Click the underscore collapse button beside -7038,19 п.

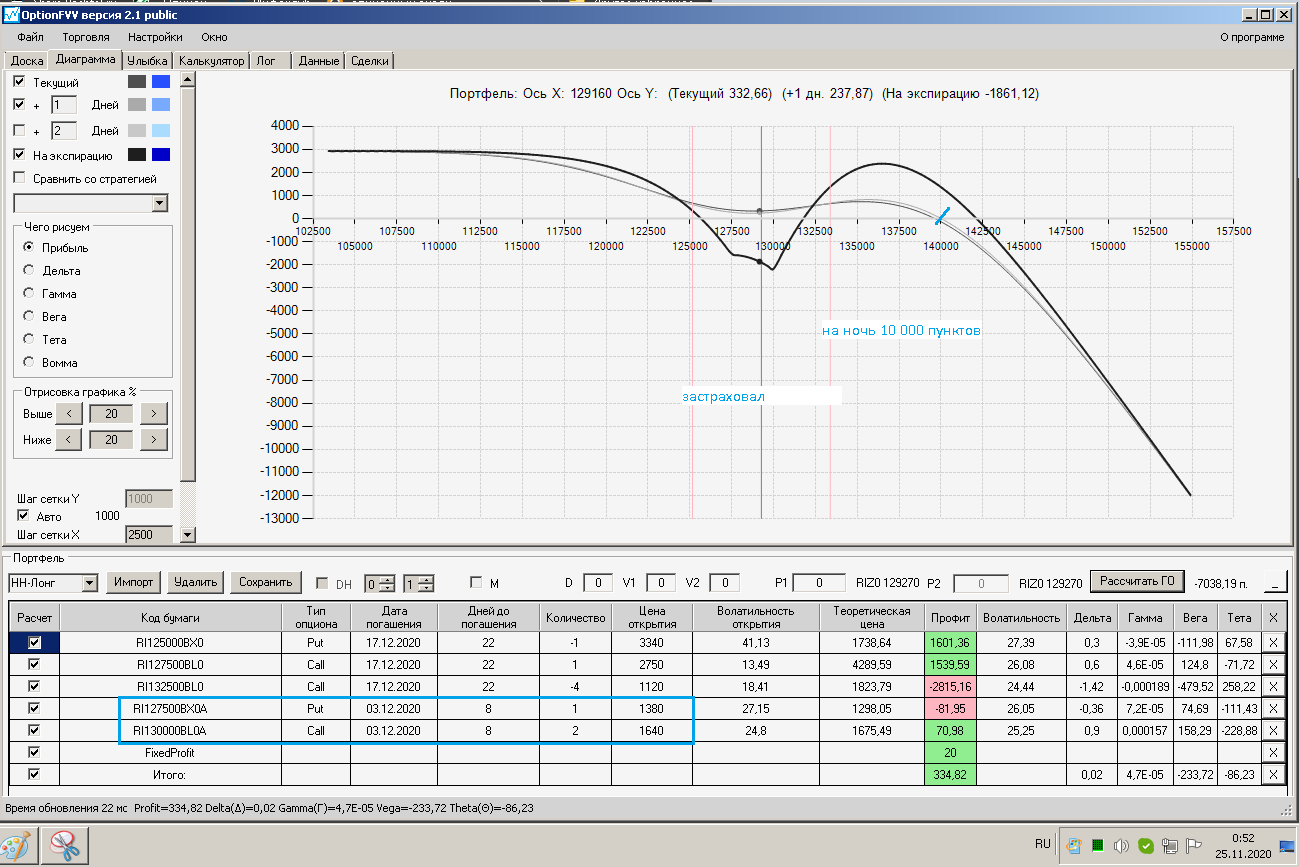coord(1275,582)
